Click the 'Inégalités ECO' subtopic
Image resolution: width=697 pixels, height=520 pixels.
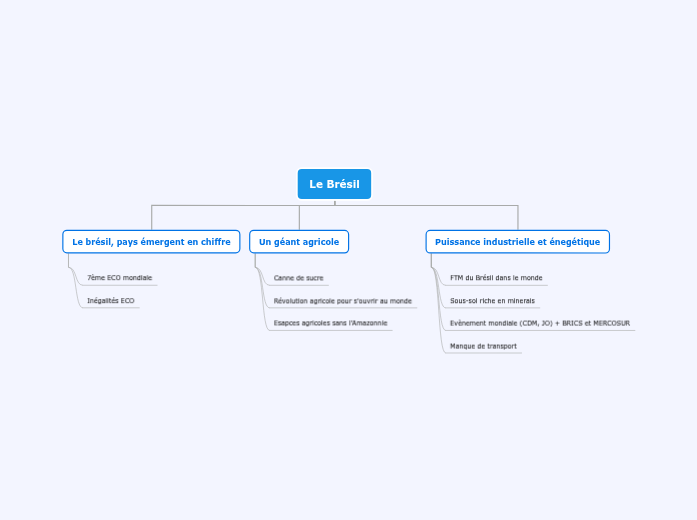(111, 300)
